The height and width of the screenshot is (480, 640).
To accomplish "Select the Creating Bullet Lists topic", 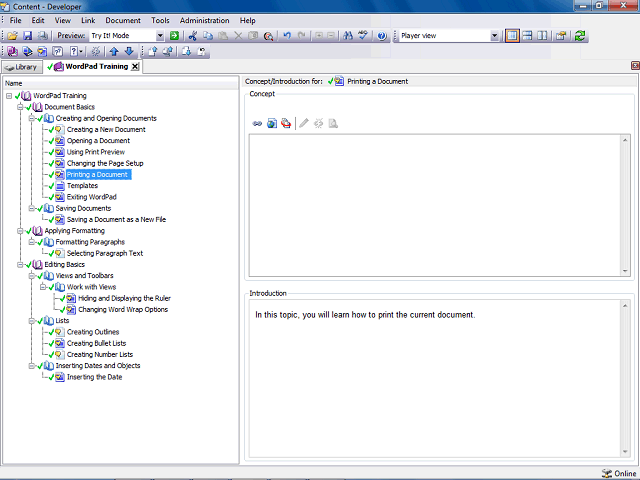I will pyautogui.click(x=96, y=343).
